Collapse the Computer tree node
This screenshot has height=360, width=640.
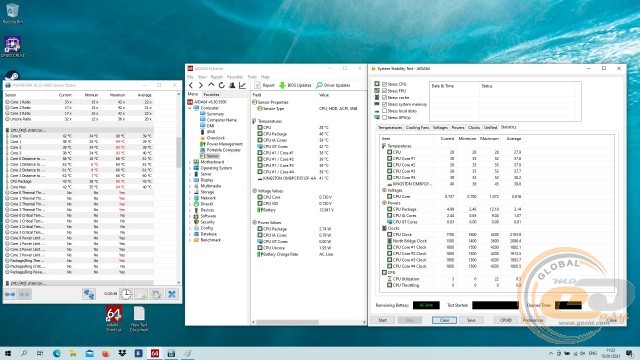pos(190,108)
